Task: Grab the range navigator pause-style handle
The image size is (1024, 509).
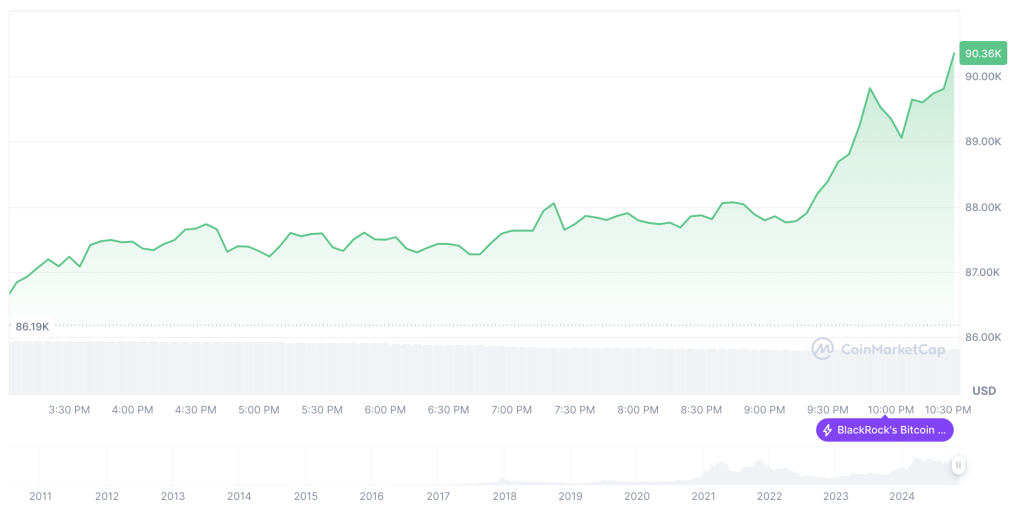Action: (x=958, y=465)
